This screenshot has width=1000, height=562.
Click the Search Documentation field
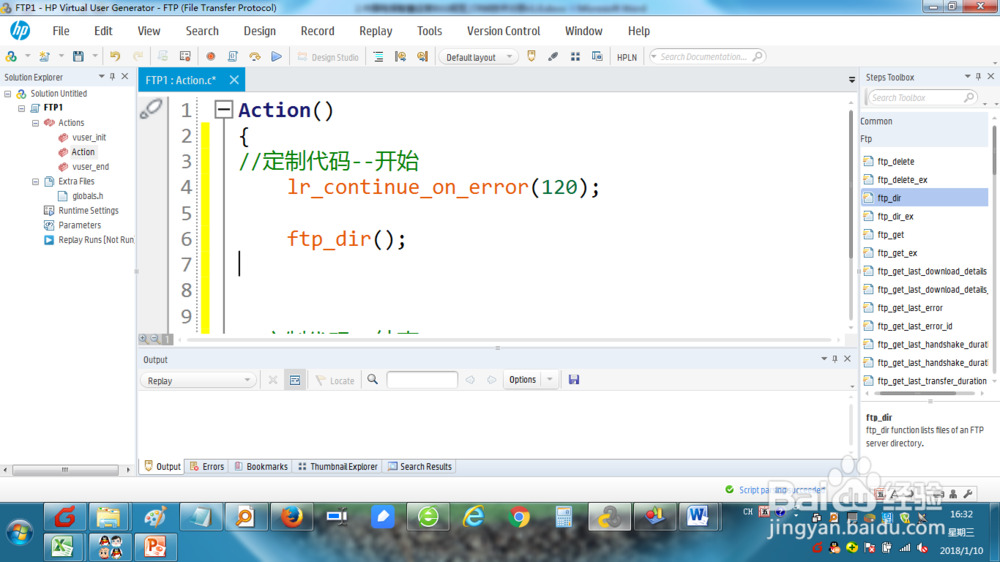[707, 57]
